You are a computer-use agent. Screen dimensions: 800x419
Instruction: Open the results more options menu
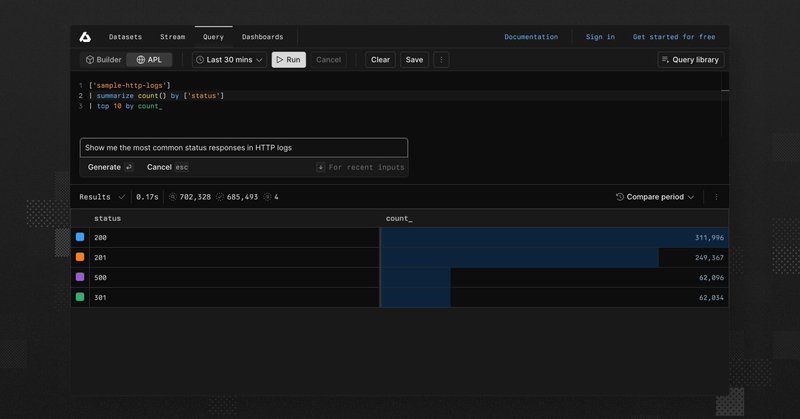coord(716,197)
